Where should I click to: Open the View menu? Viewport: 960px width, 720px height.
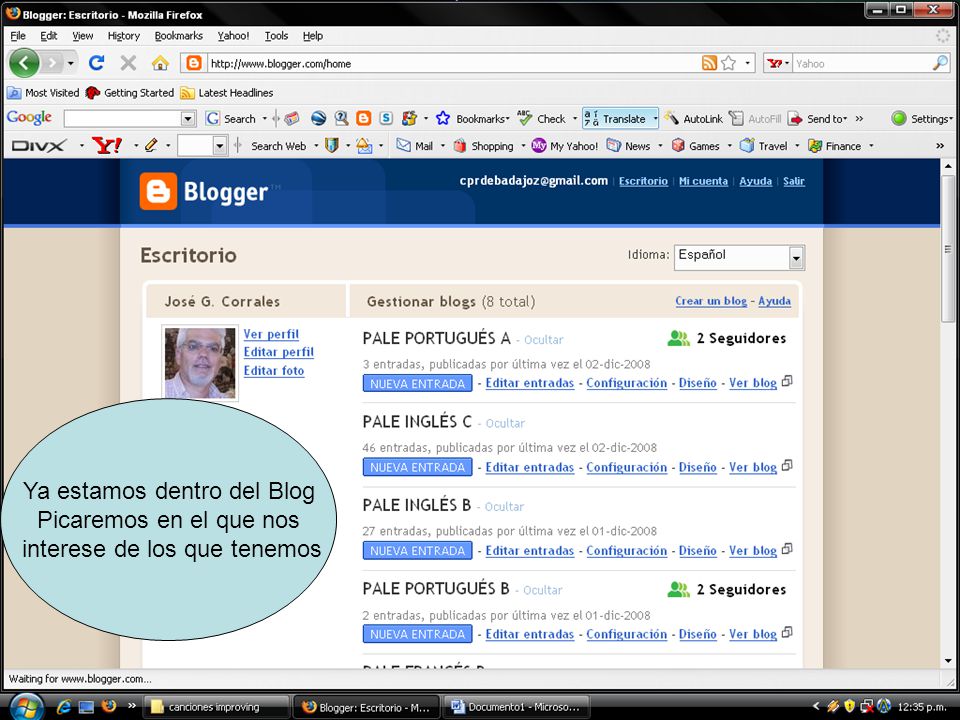83,36
